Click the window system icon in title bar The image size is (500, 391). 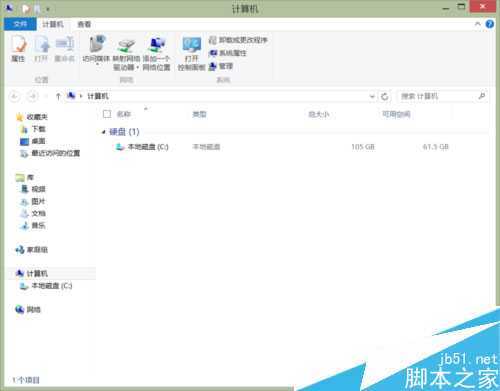(9, 8)
